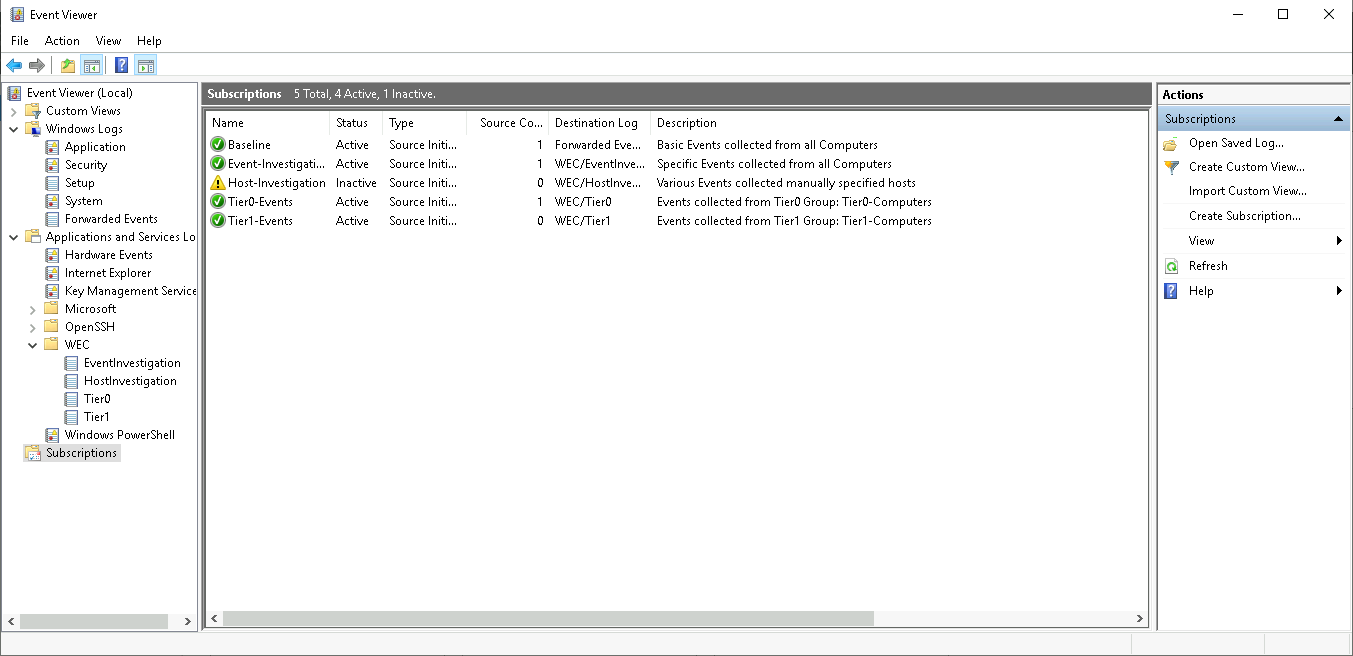Click the Back arrow toolbar icon
The height and width of the screenshot is (656, 1353).
tap(14, 66)
